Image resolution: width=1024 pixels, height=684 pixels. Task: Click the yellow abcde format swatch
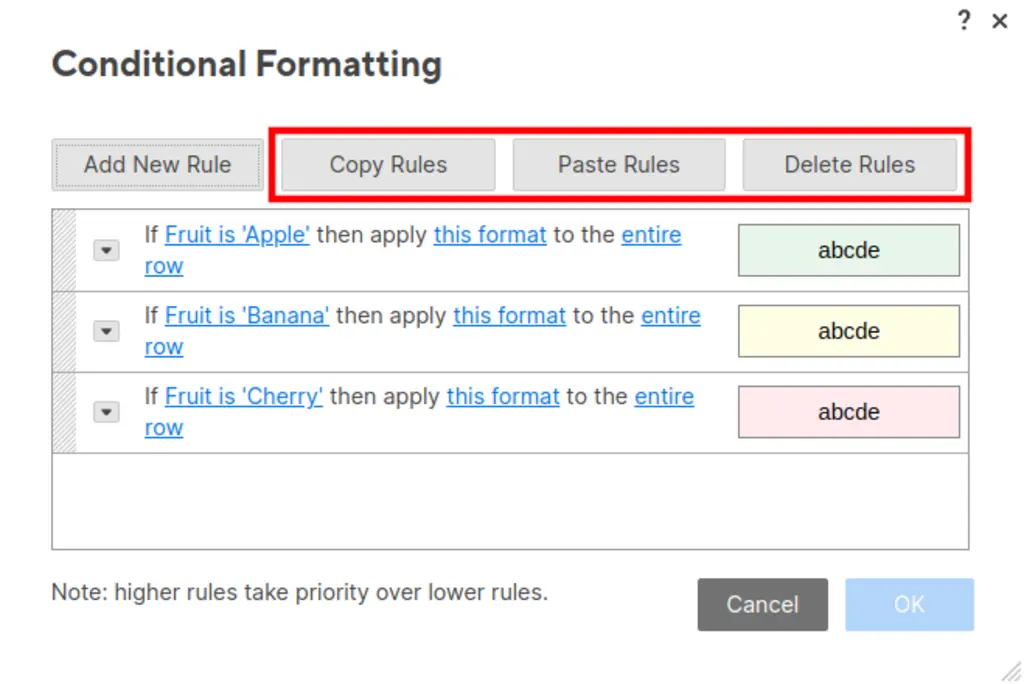849,331
